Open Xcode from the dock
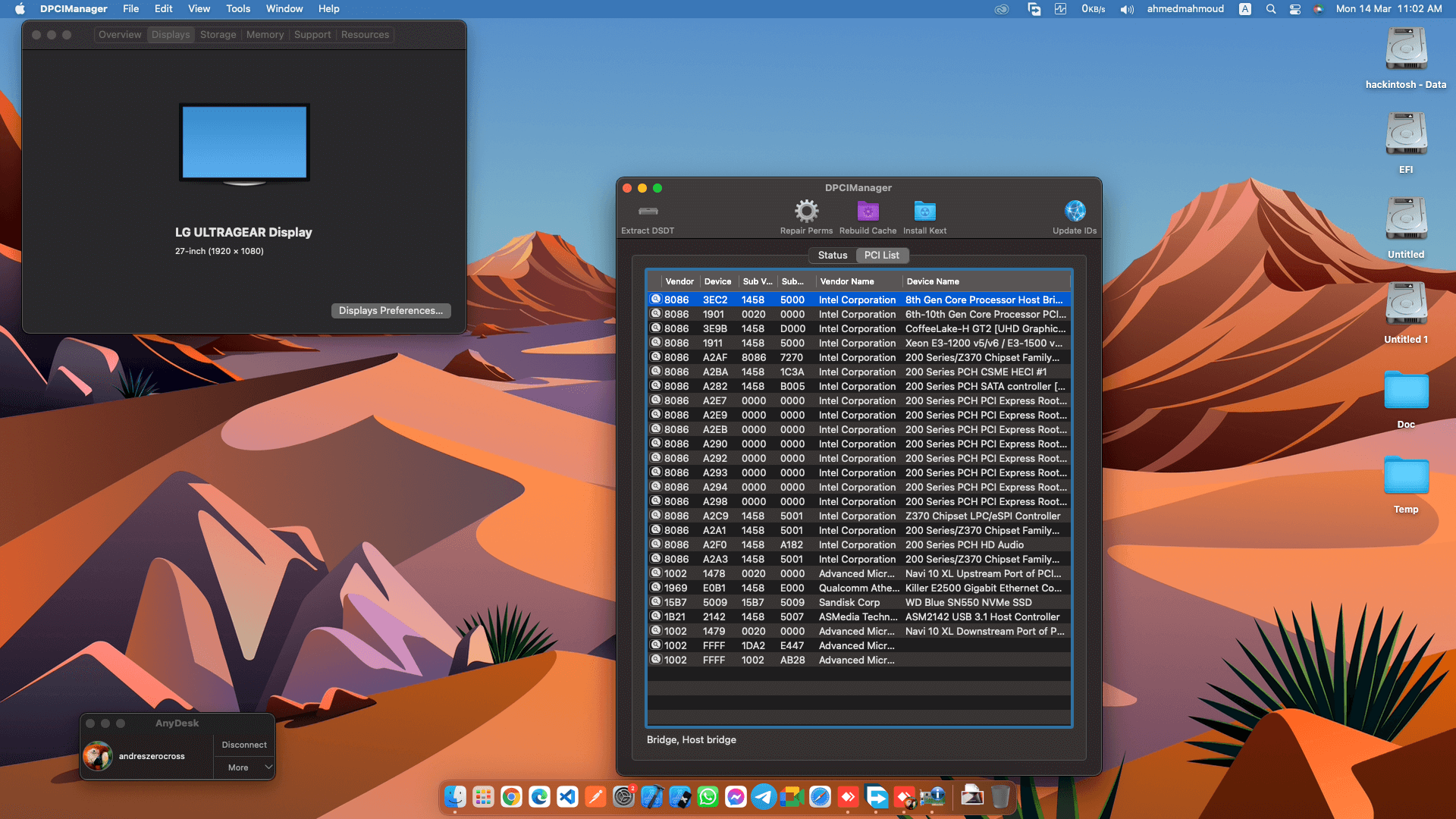Viewport: 1456px width, 819px height. coord(652,796)
